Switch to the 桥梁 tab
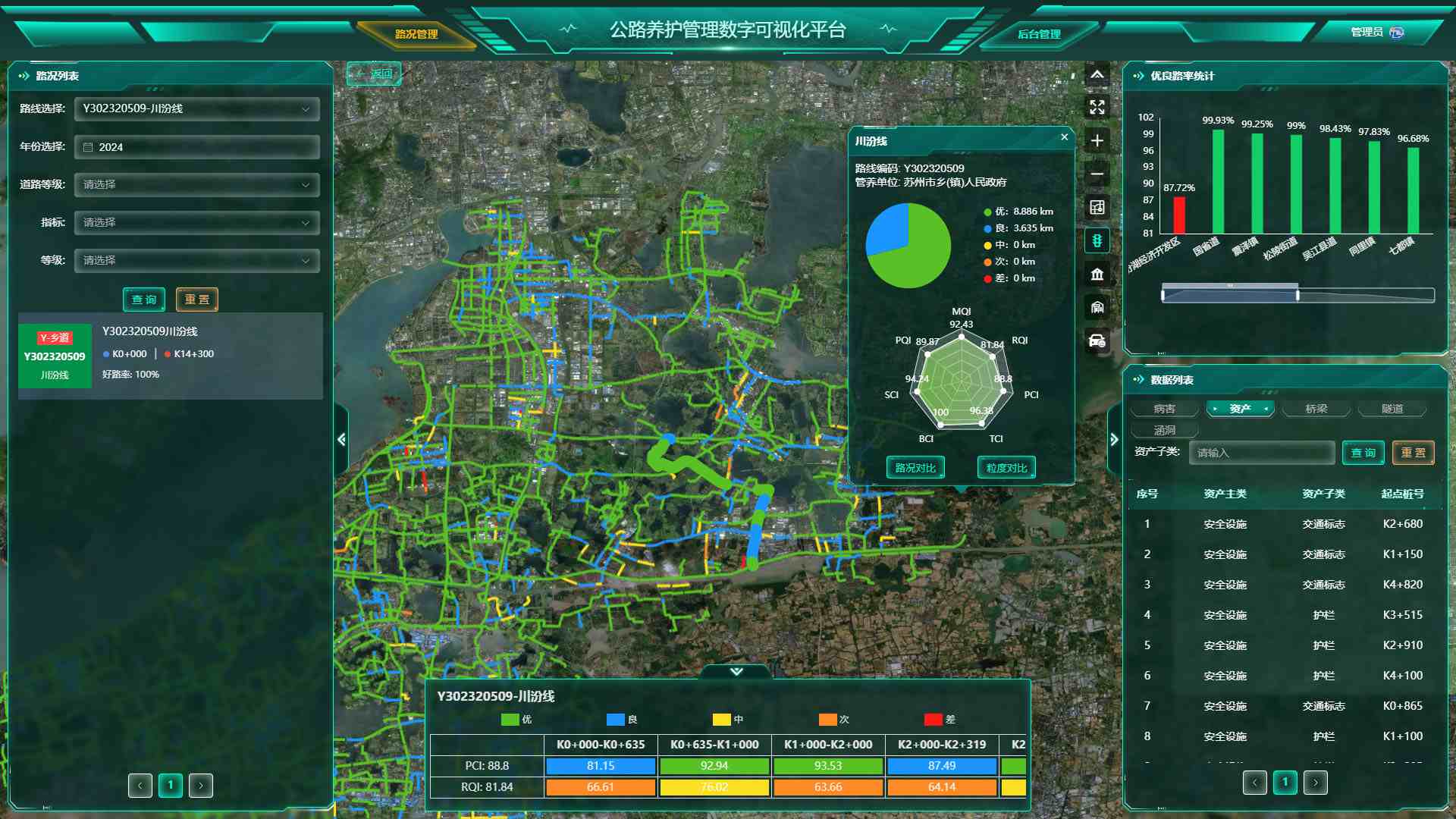The height and width of the screenshot is (819, 1456). point(1316,409)
